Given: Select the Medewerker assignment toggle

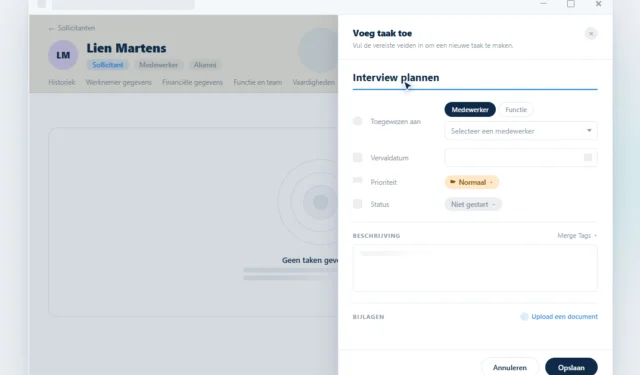Looking at the screenshot, I should pyautogui.click(x=470, y=109).
